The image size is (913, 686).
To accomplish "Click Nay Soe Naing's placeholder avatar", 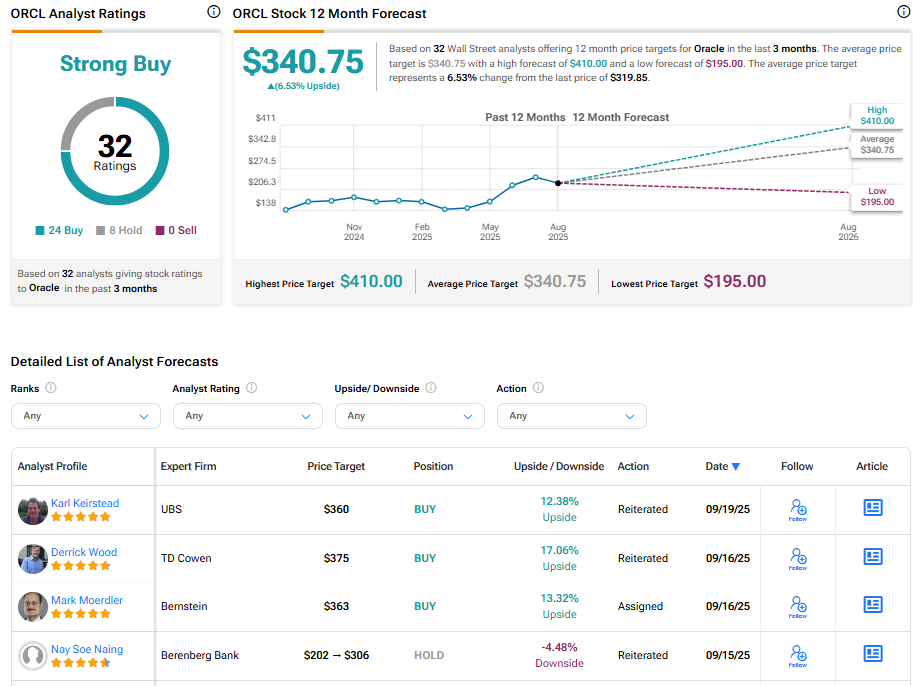I will click(33, 656).
